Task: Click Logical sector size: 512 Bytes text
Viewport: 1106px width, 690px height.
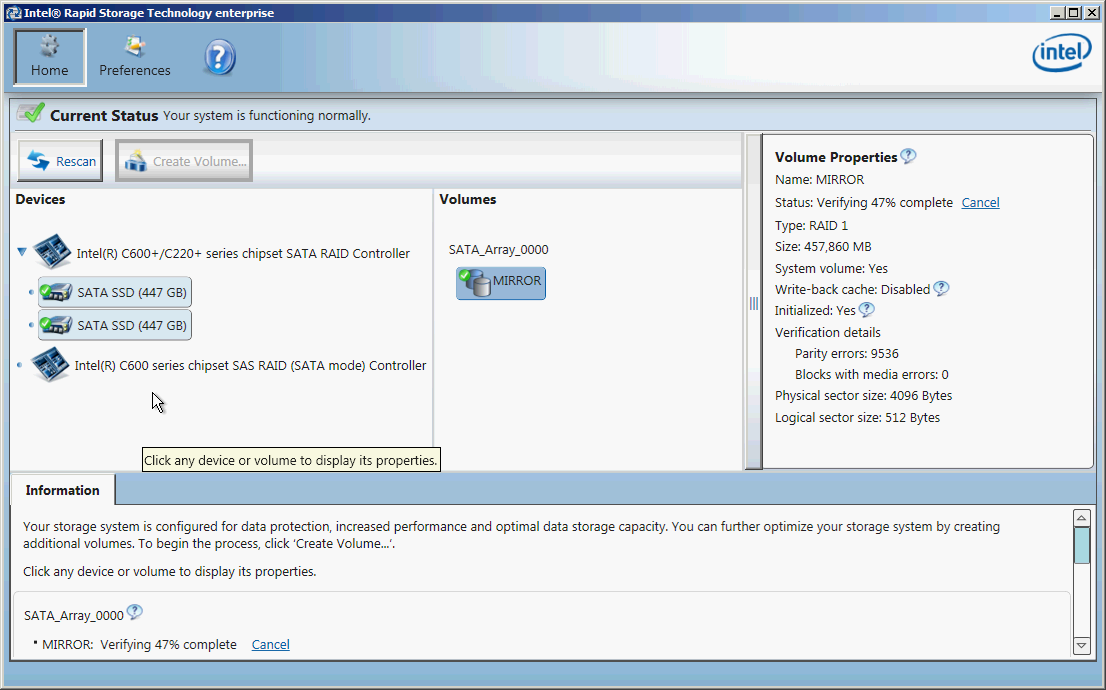Action: click(x=857, y=418)
